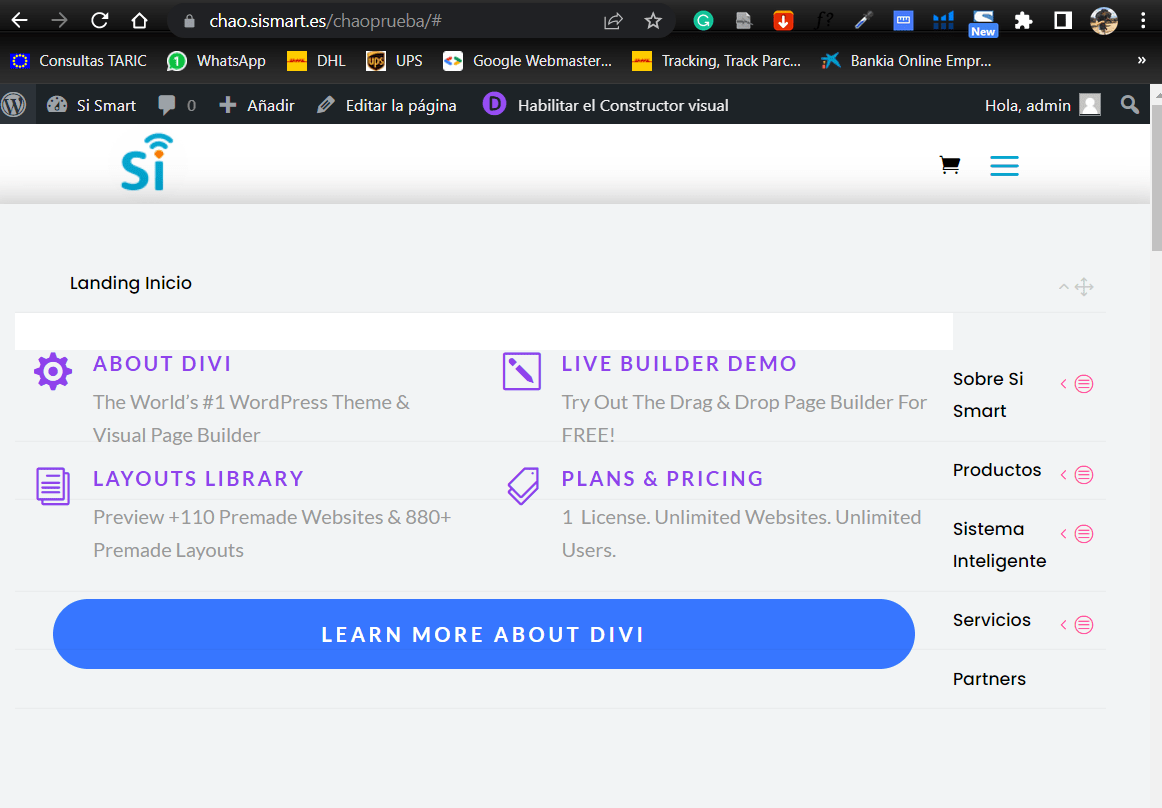Go back with the browser back arrow

[x=20, y=21]
